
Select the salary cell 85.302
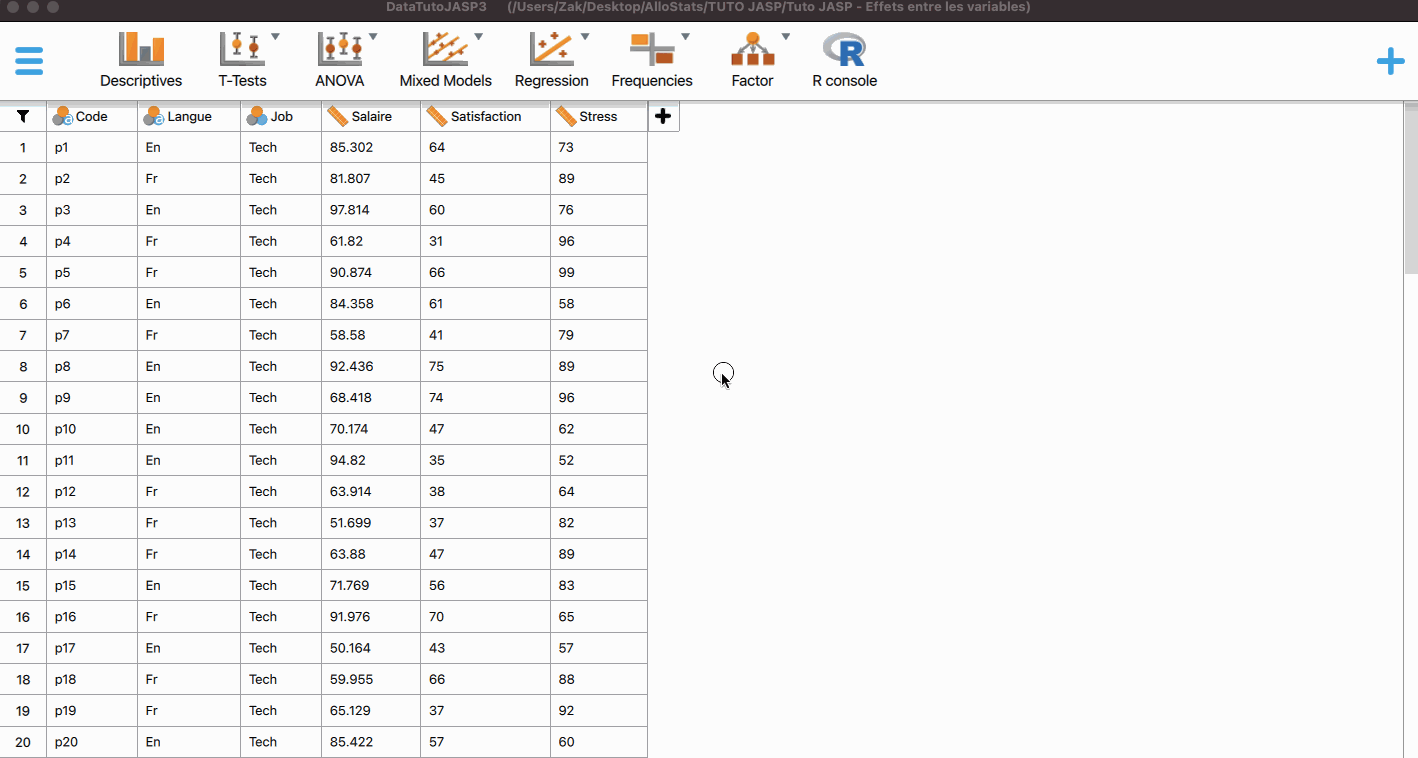(x=371, y=148)
